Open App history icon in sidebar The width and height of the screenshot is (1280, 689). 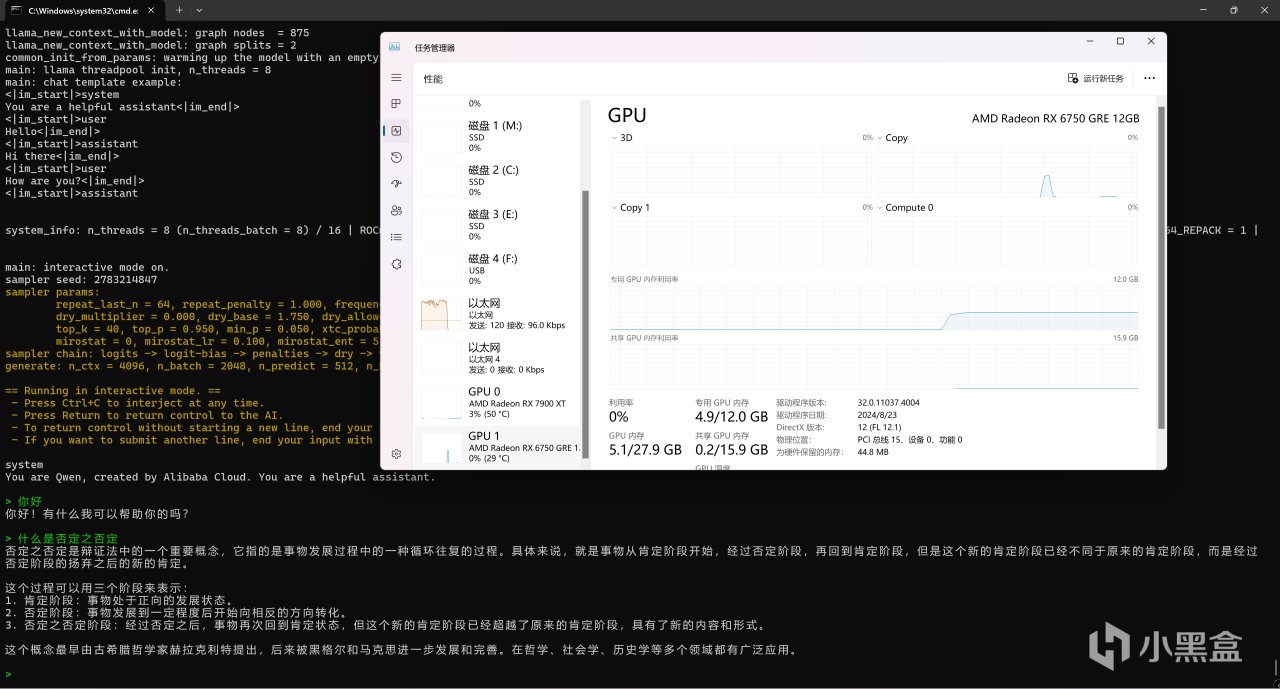(396, 157)
